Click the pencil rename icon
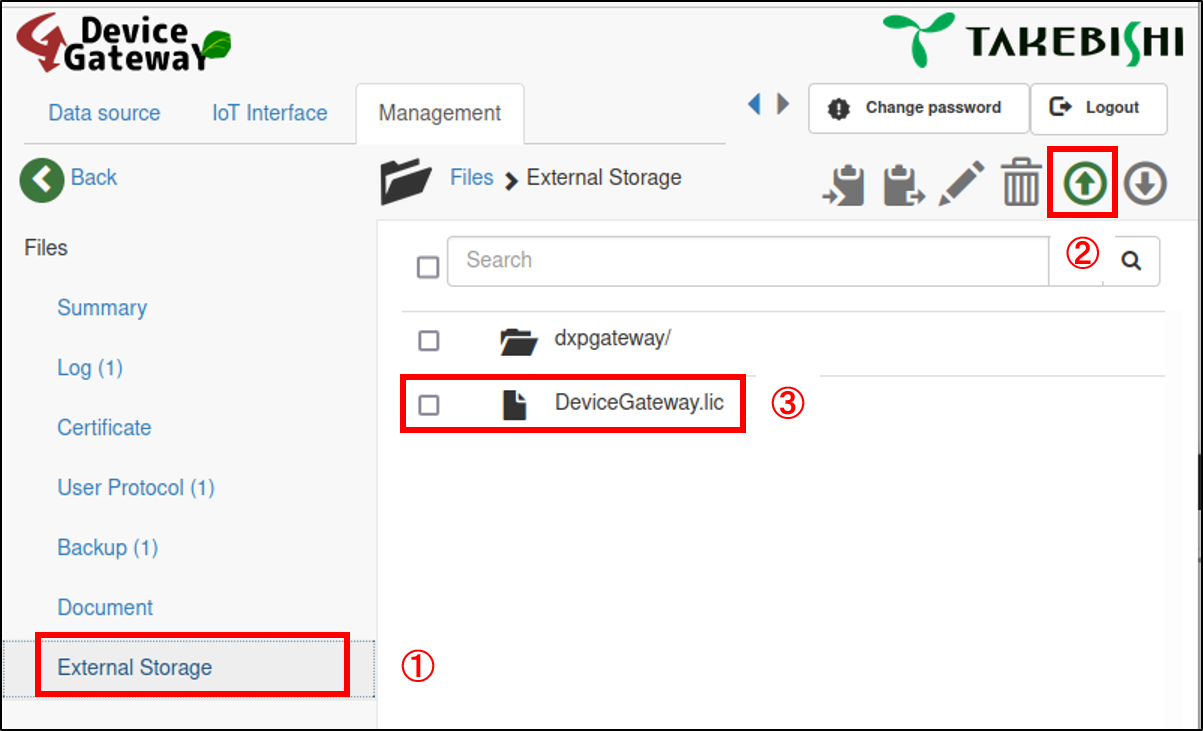Image resolution: width=1203 pixels, height=731 pixels. [x=961, y=184]
